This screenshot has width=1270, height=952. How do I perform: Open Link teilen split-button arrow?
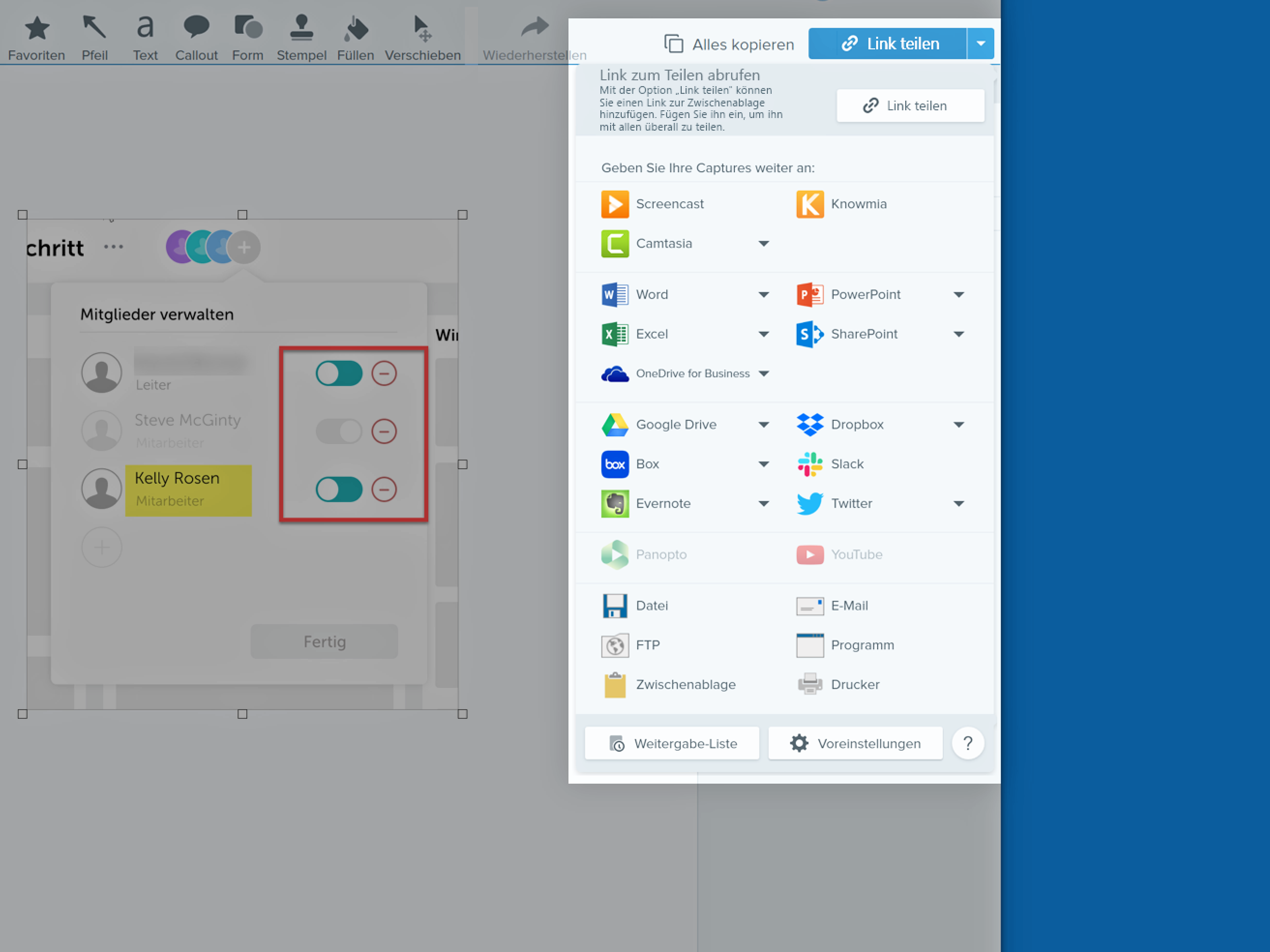981,44
